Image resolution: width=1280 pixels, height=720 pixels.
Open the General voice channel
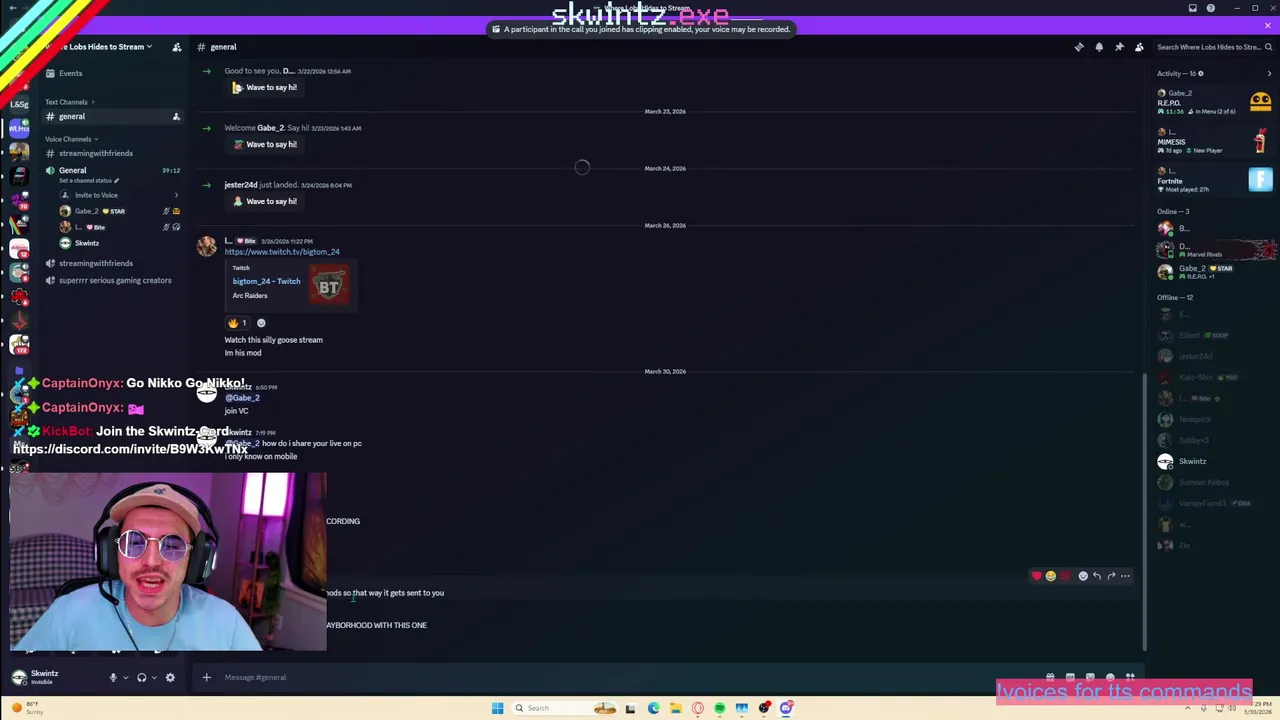72,170
